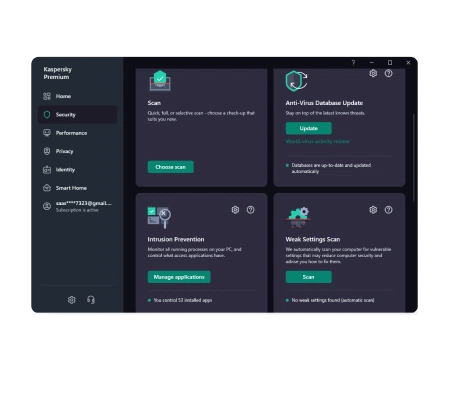Screen dimensions: 464x407
Task: Click the Performance monitor icon
Action: [47, 133]
